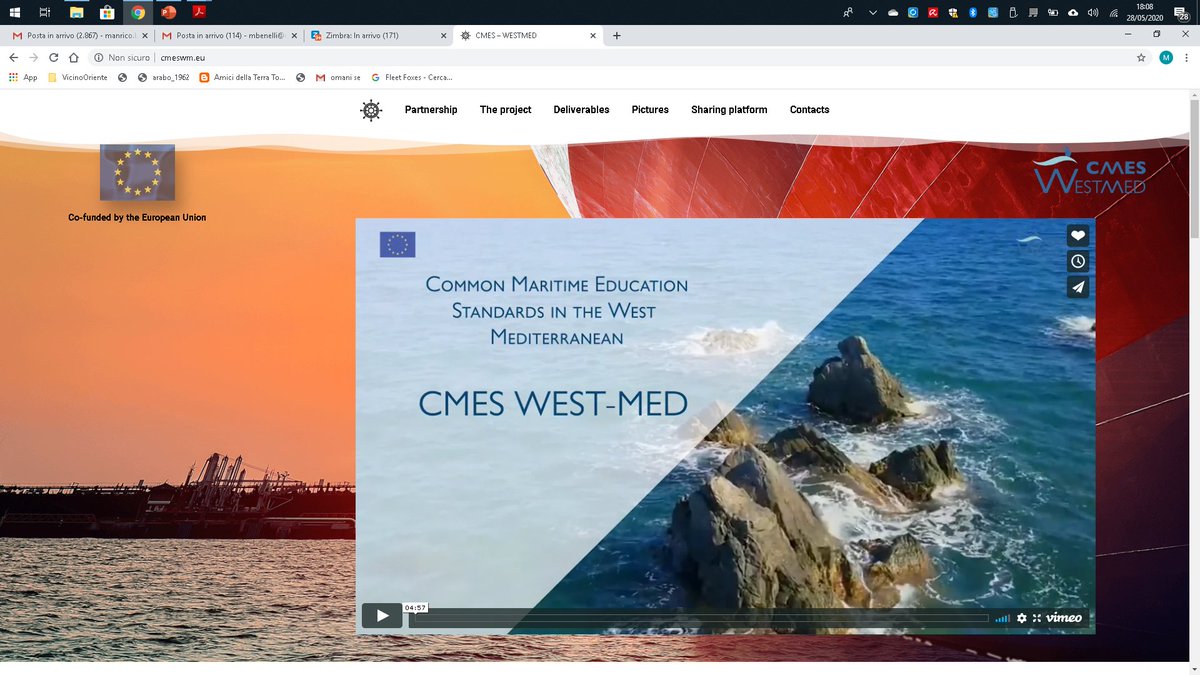Screen dimensions: 1200x675
Task: Open Vimeo video settings gear
Action: (x=1022, y=618)
